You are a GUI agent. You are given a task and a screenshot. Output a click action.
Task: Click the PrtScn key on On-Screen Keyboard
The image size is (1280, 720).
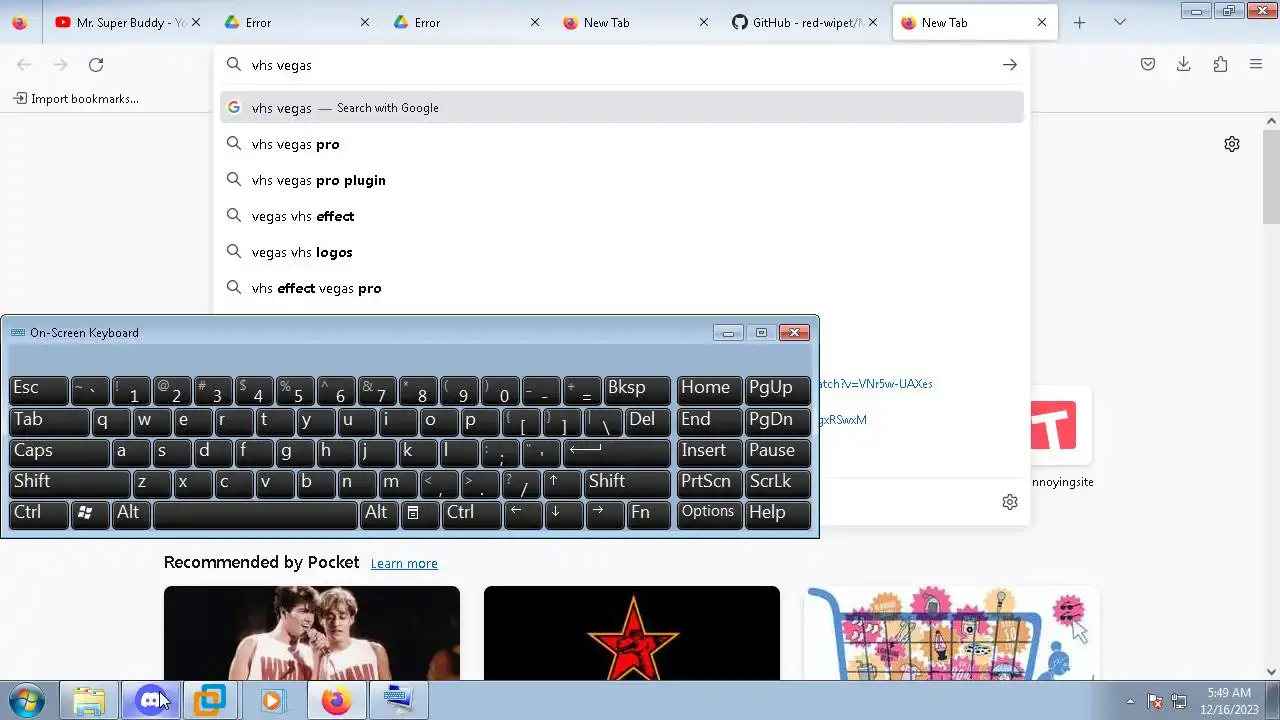pyautogui.click(x=709, y=482)
